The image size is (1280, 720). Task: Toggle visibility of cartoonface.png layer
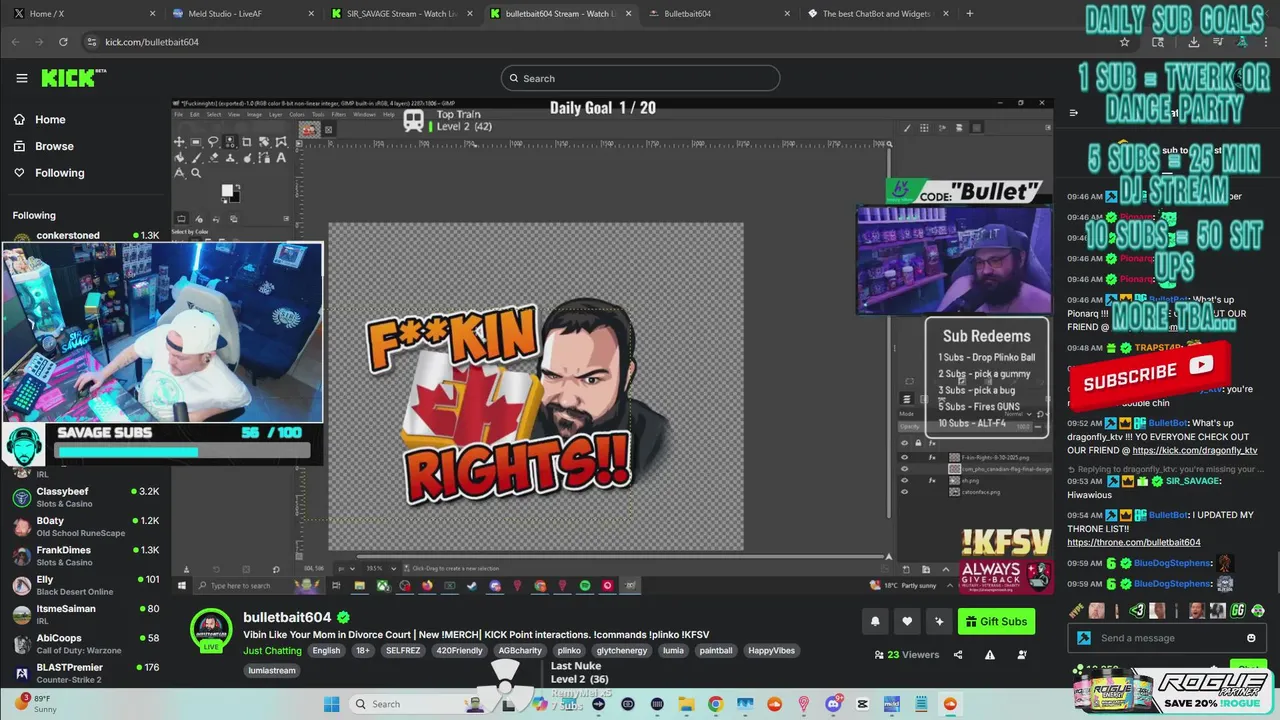904,492
